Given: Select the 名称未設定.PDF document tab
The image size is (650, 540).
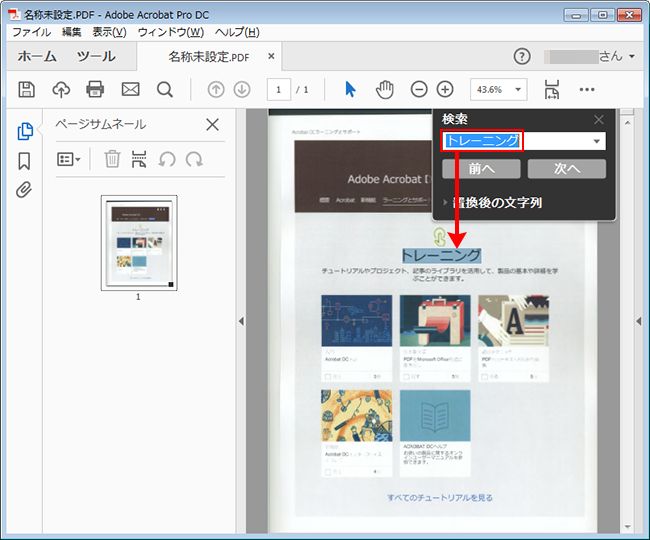Looking at the screenshot, I should (x=209, y=56).
